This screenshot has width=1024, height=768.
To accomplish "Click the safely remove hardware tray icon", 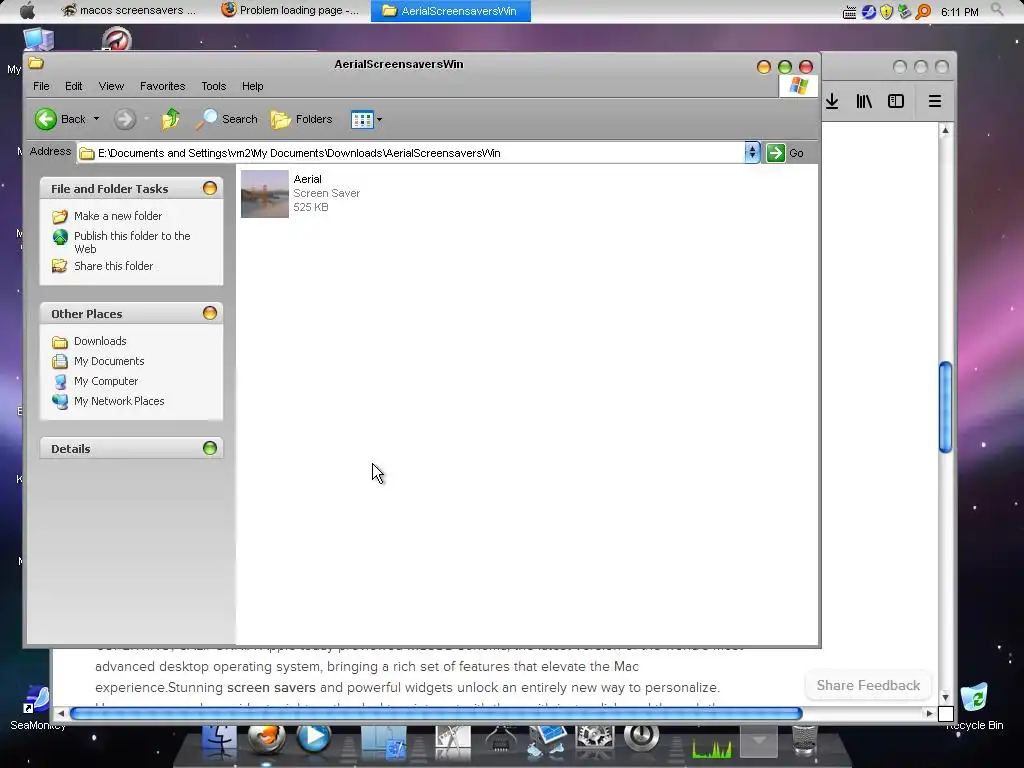I will click(904, 12).
